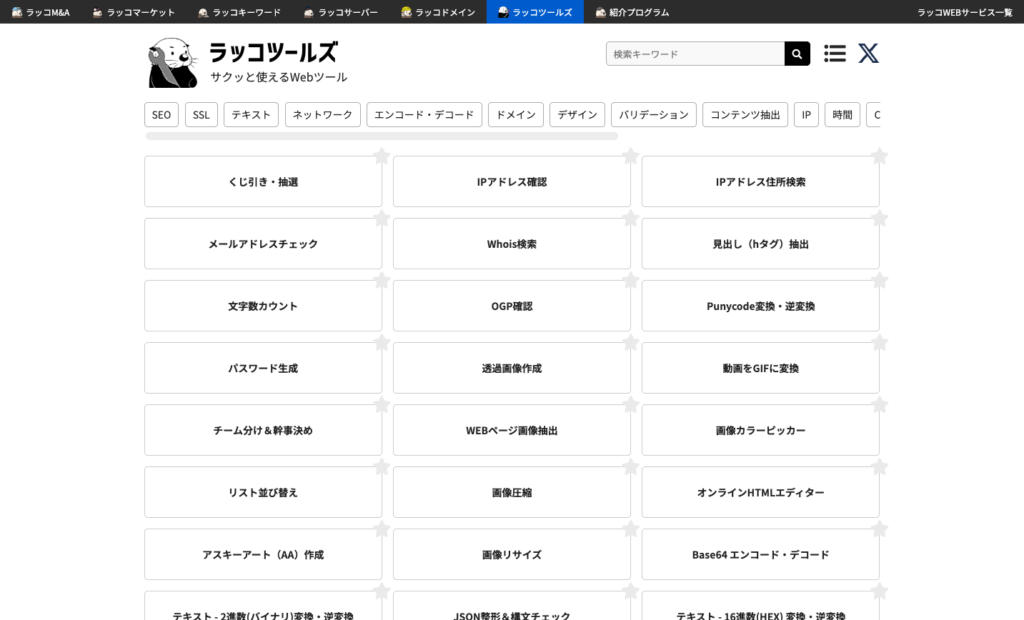The height and width of the screenshot is (620, 1024).
Task: Favorite star on 動画をGIFに変換 card
Action: click(879, 342)
